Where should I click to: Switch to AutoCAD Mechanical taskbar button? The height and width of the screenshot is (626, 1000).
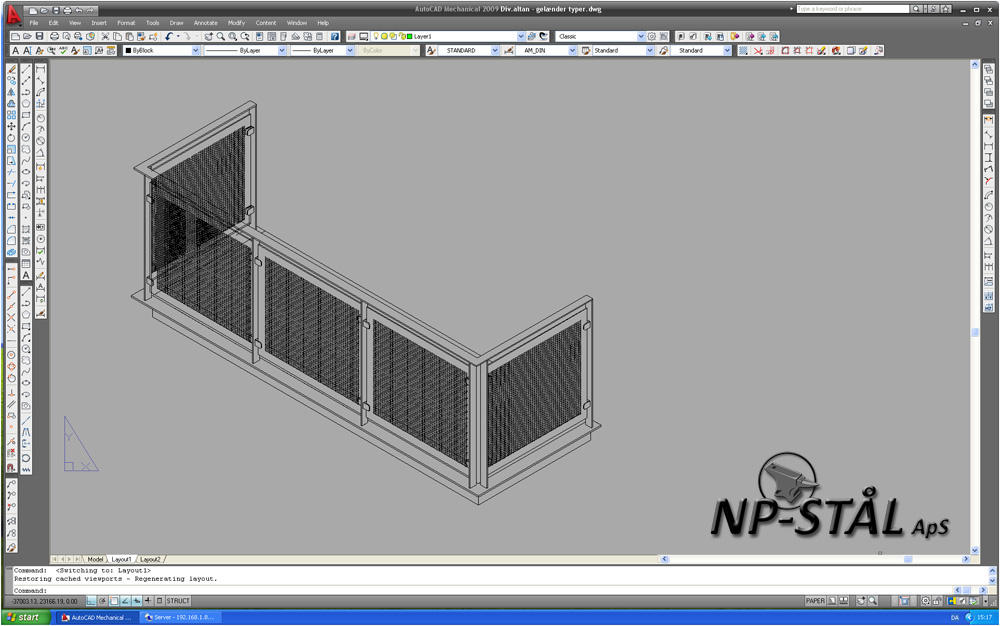(x=96, y=617)
